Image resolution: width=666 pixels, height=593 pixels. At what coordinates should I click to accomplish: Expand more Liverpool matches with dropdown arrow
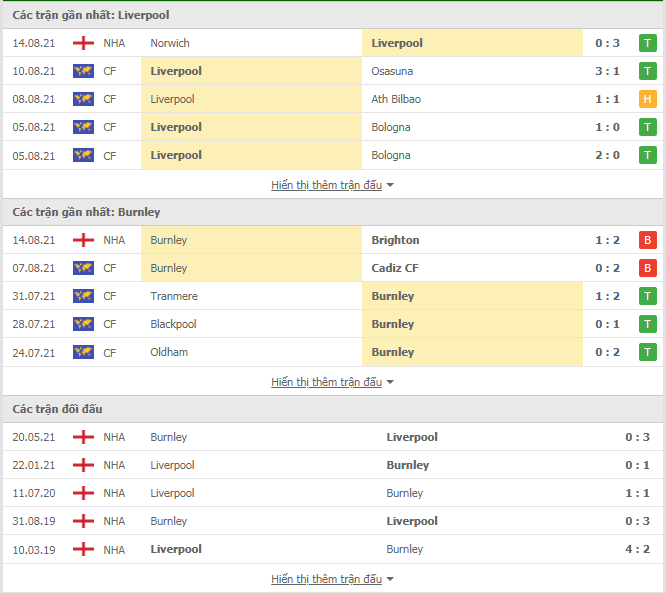pyautogui.click(x=332, y=185)
